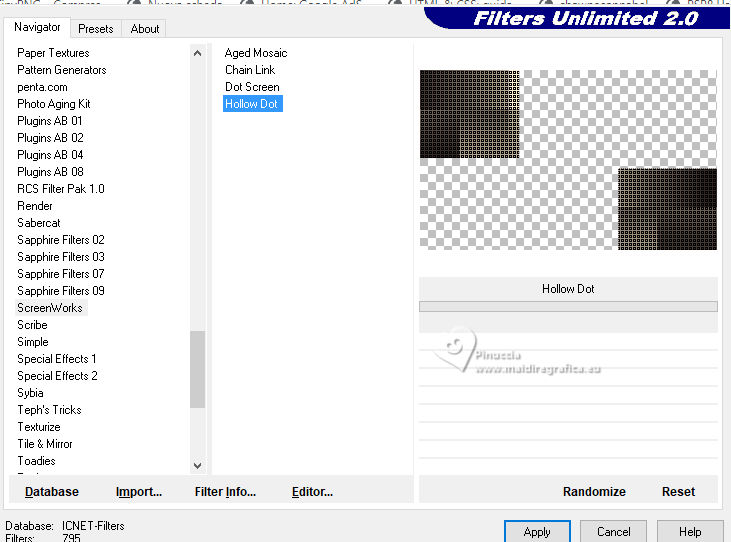Select Photo Aging Kit category
The width and height of the screenshot is (731, 542).
pos(54,104)
